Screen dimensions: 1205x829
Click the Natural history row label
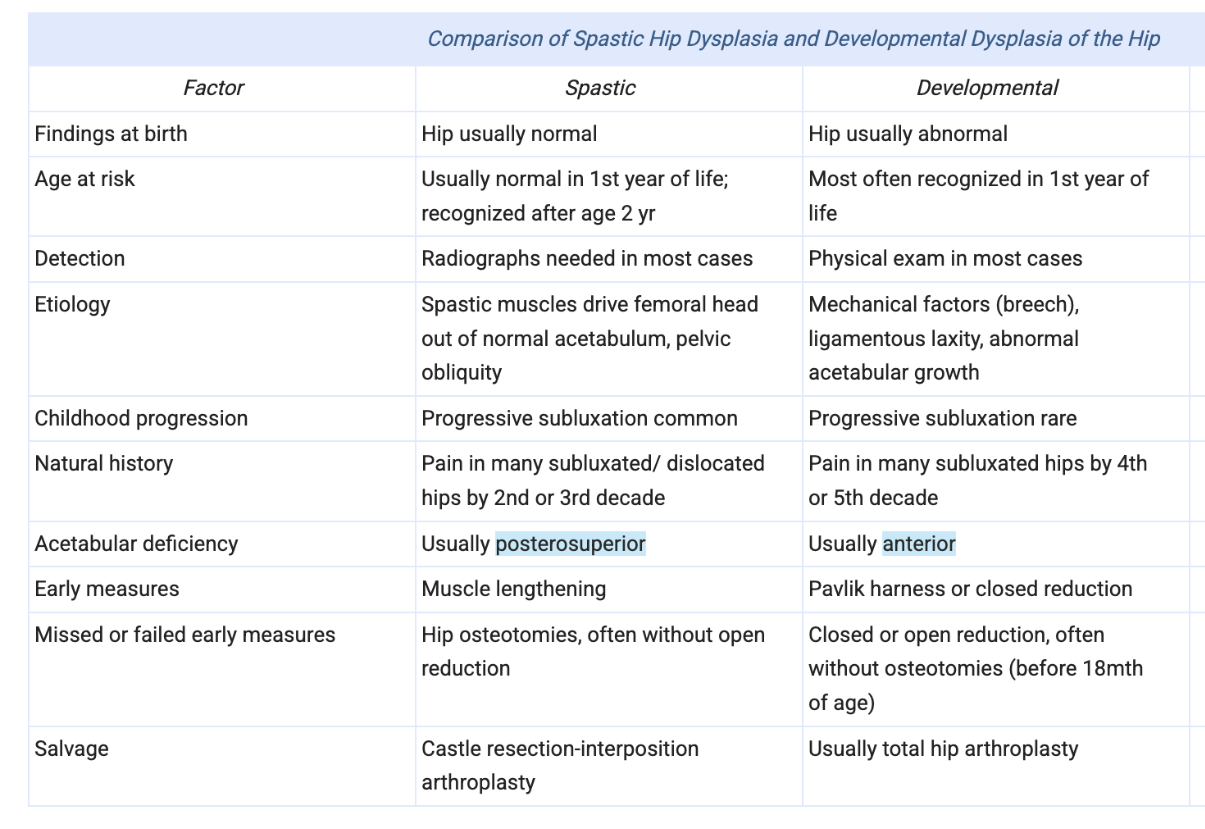pyautogui.click(x=104, y=464)
